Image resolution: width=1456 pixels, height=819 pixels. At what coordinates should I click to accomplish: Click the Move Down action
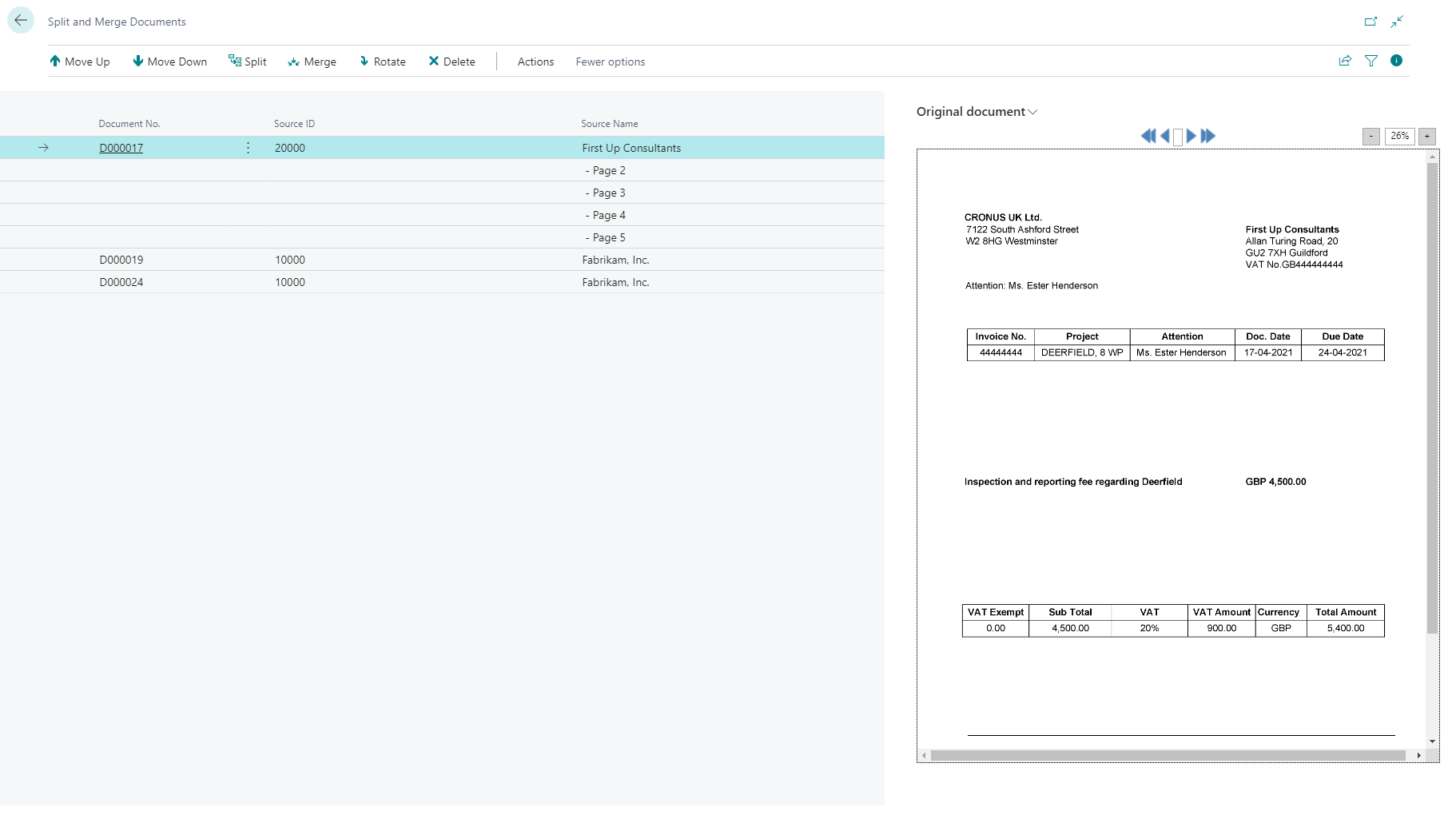coord(169,62)
